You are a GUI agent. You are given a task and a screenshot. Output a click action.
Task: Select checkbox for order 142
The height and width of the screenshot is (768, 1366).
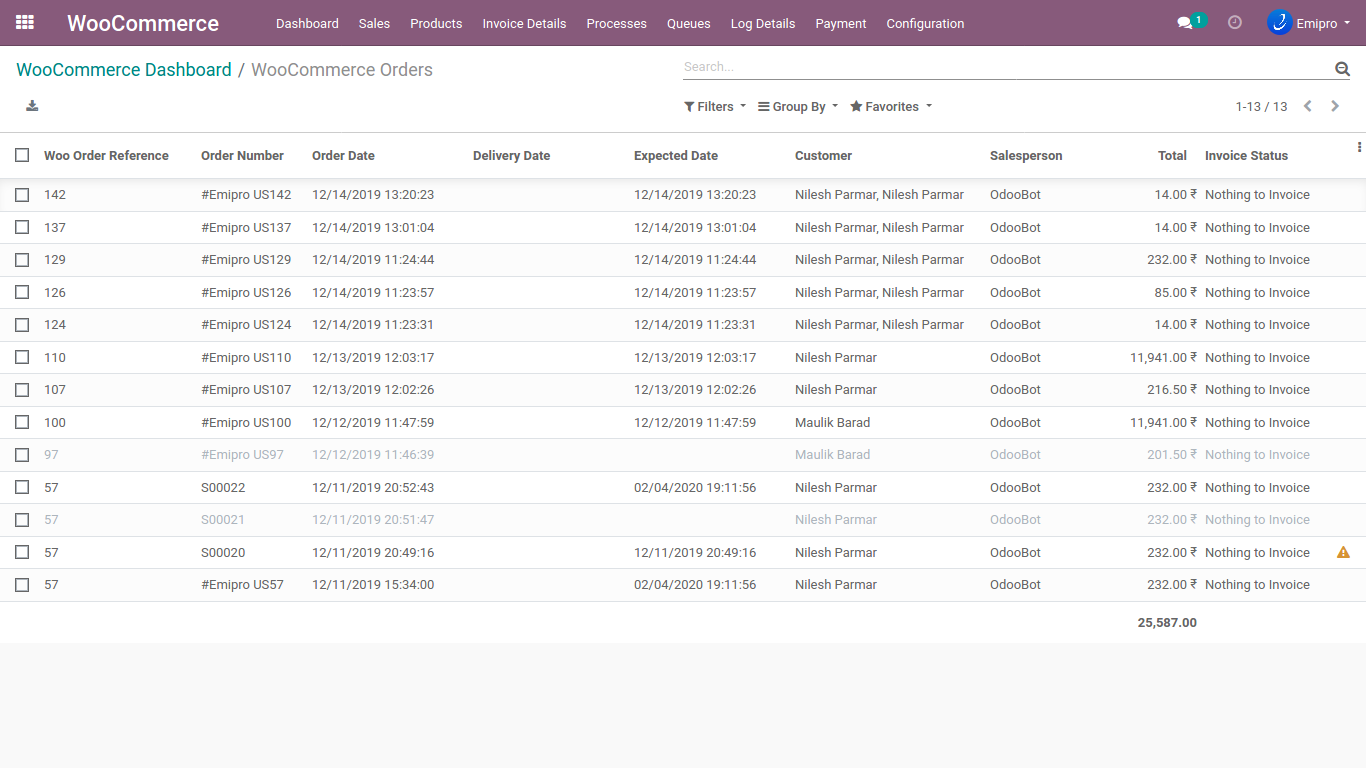pos(22,195)
